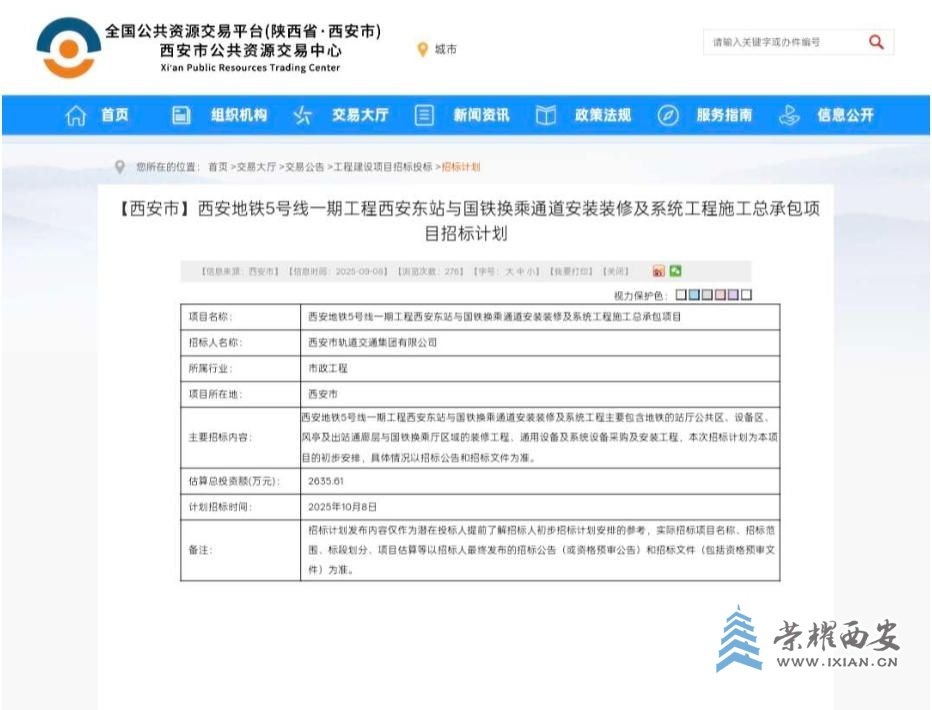Click the 估算总投资额(万元) label cell

click(241, 481)
